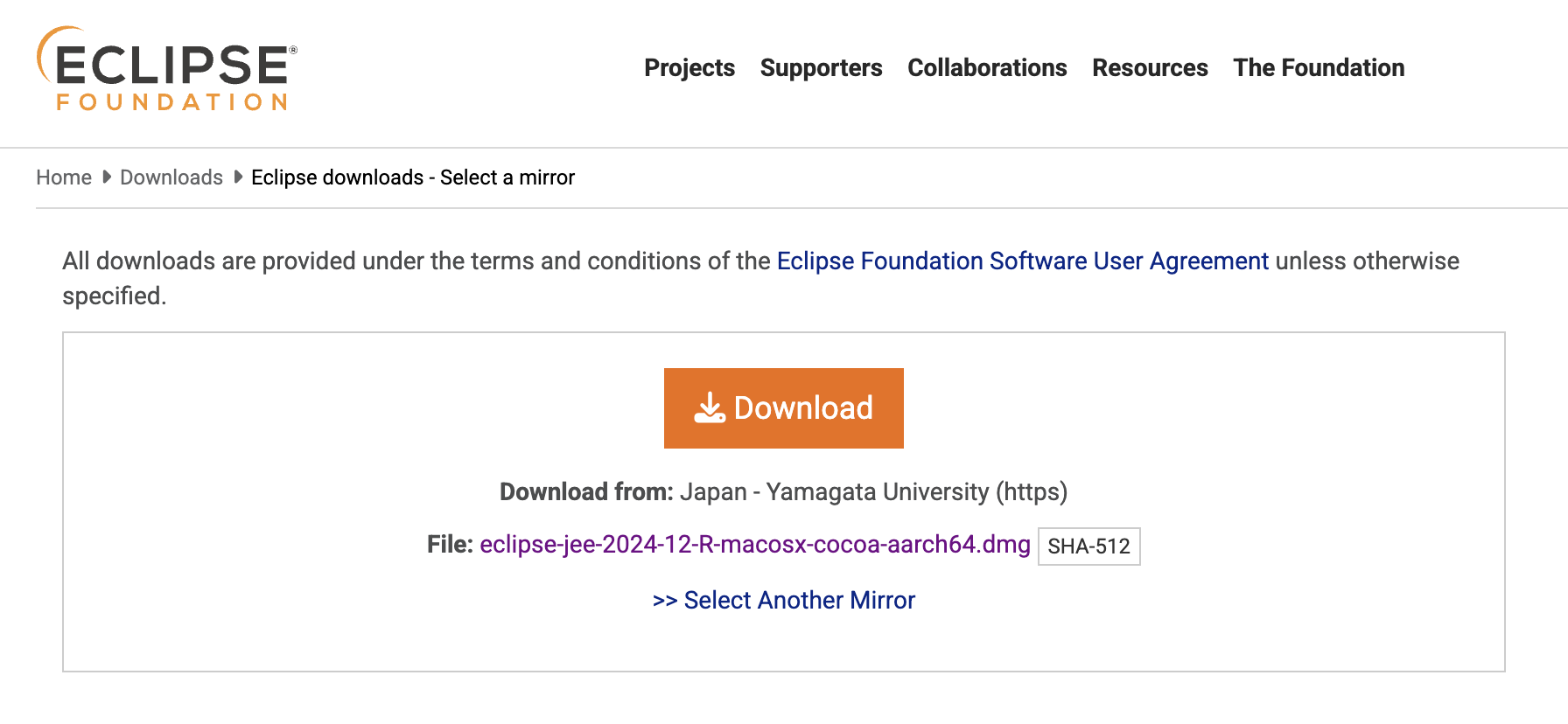Open the Collaborations menu

point(987,67)
